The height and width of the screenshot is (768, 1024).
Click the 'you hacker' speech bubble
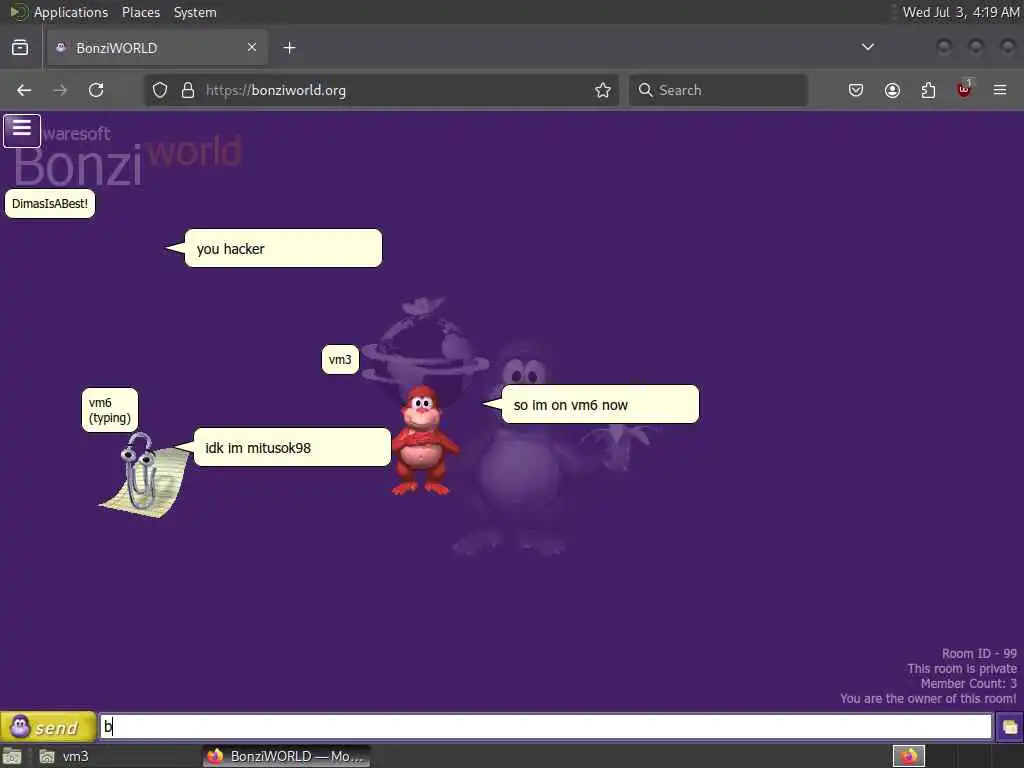pyautogui.click(x=283, y=248)
